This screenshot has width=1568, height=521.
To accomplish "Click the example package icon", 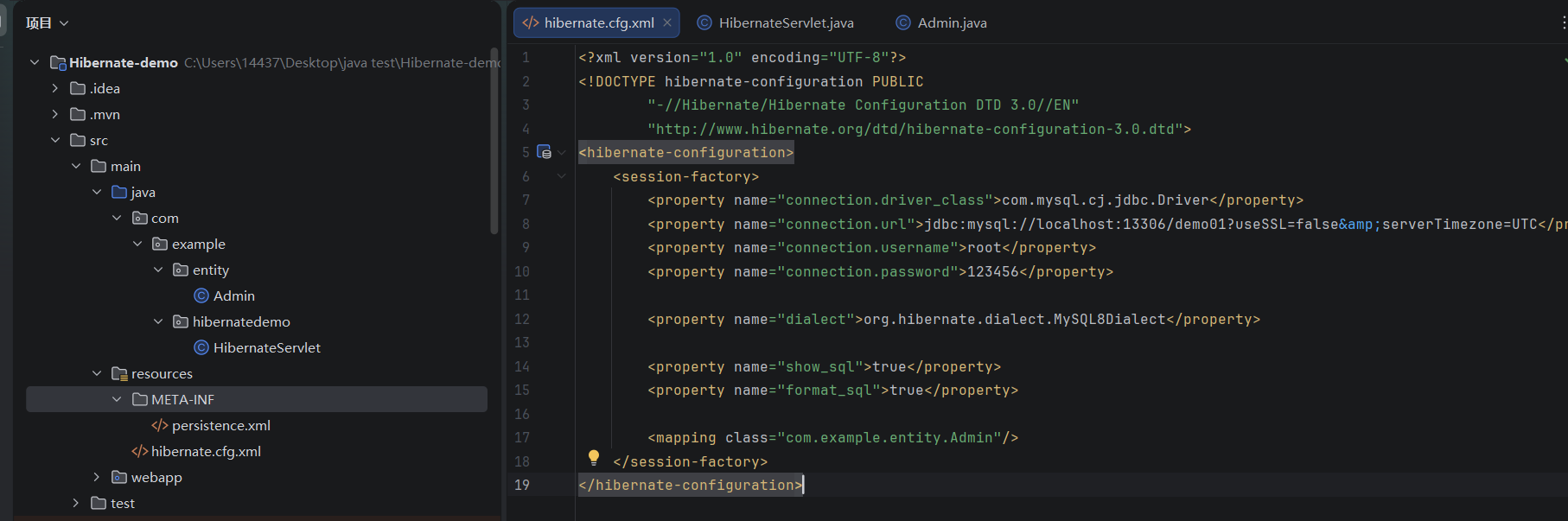I will pyautogui.click(x=160, y=244).
